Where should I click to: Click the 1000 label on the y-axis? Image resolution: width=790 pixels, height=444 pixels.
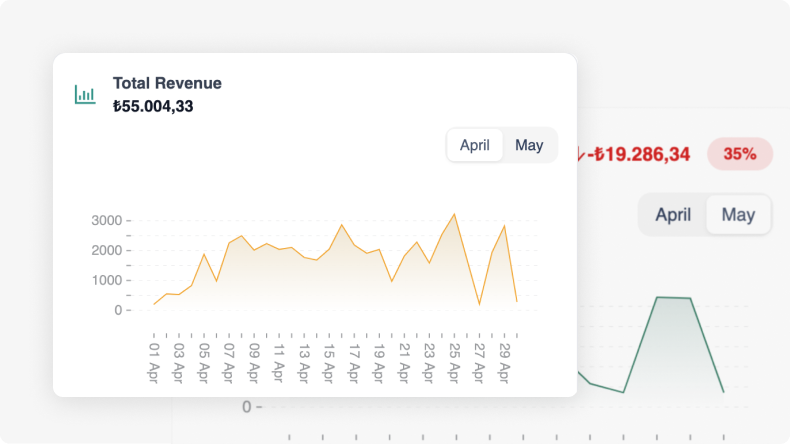point(105,280)
